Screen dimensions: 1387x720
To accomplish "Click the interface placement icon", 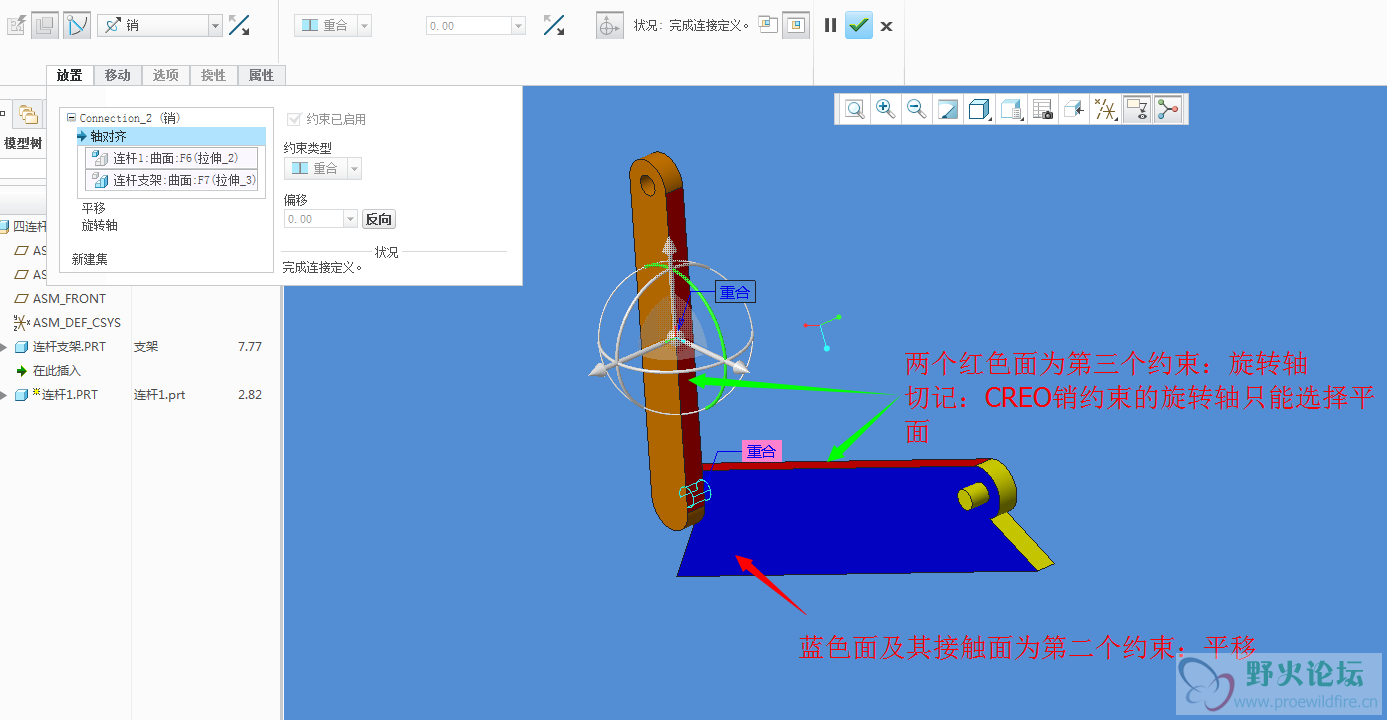I will 45,25.
